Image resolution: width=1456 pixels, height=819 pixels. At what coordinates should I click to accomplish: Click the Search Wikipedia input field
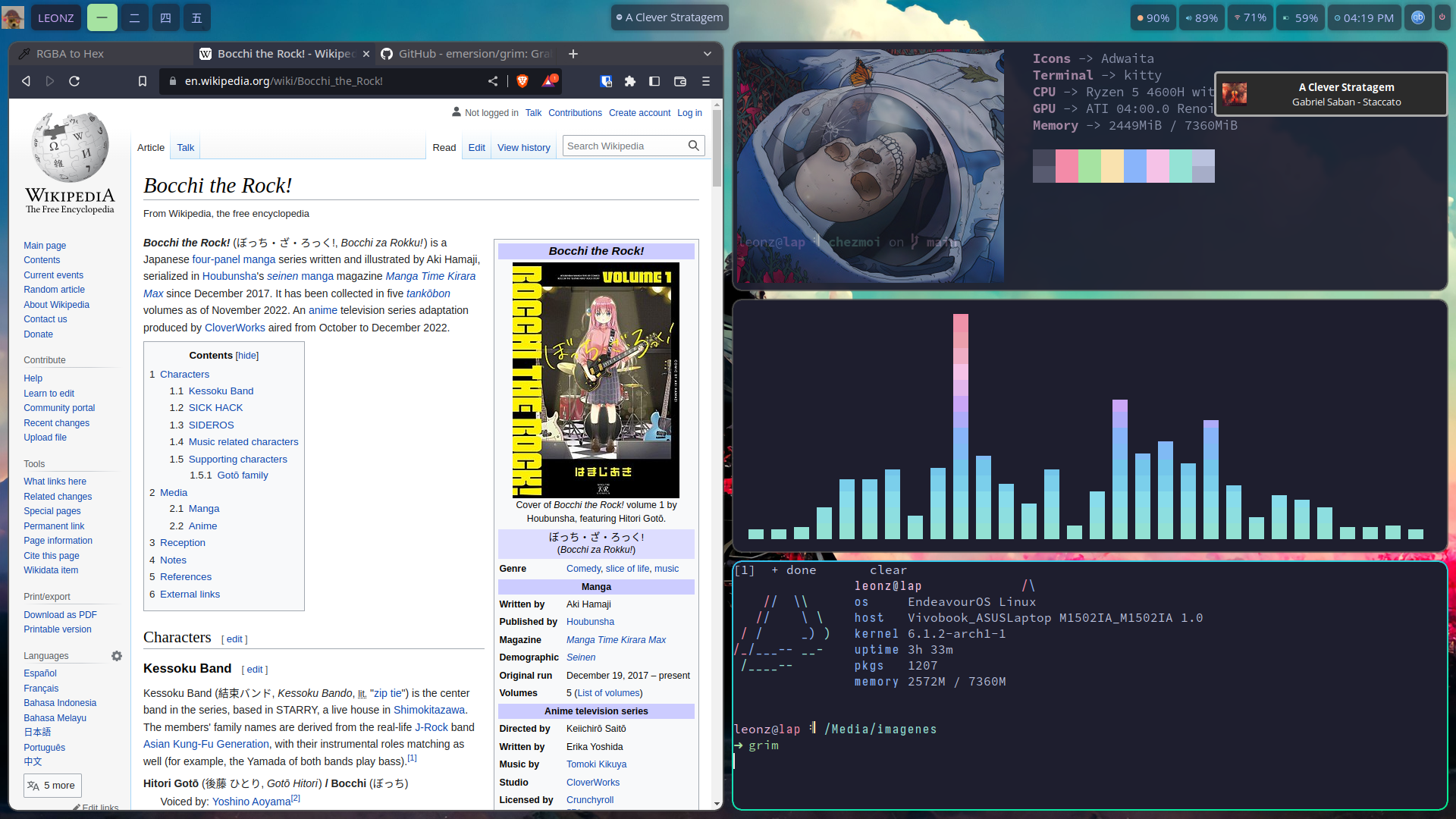pos(624,146)
